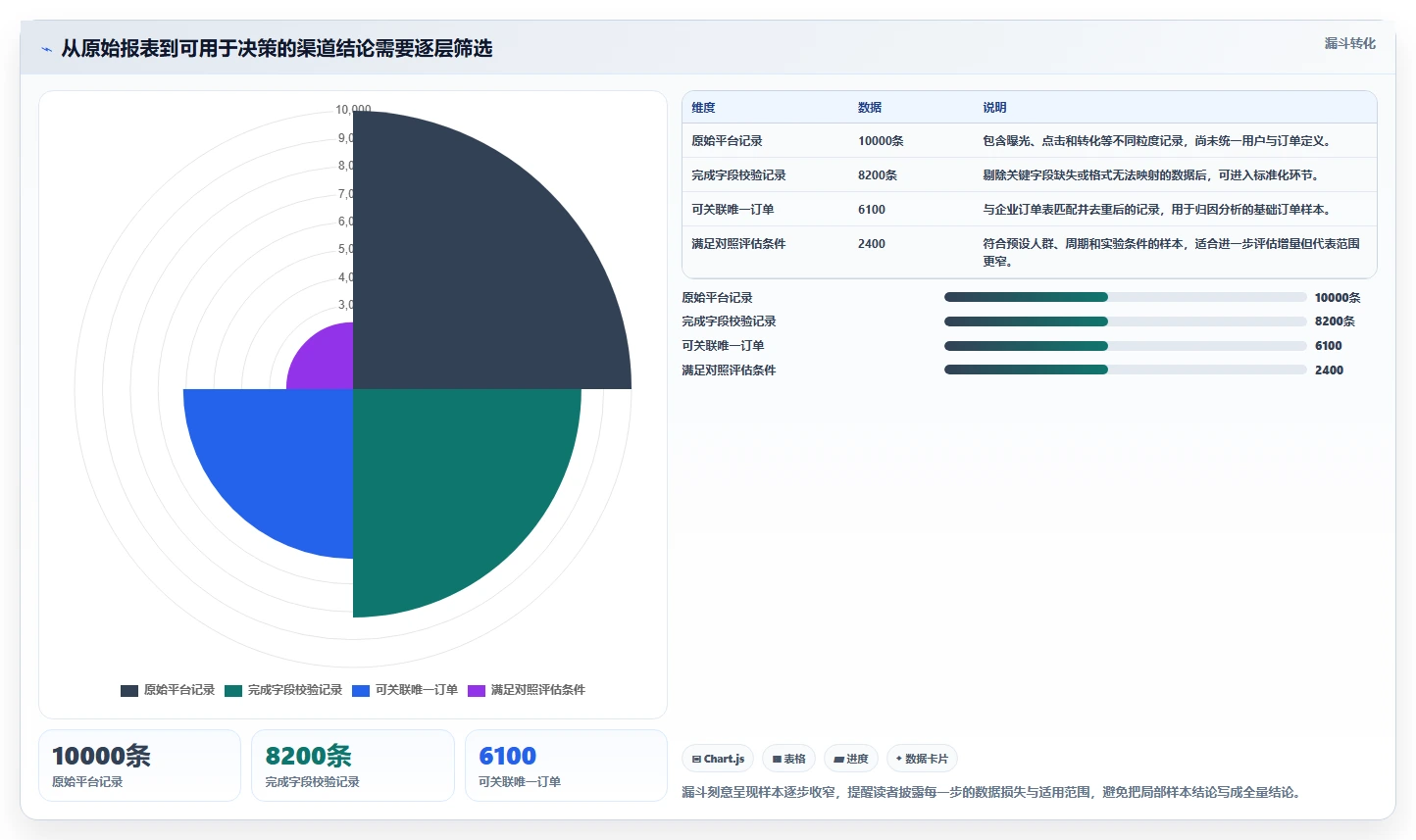
Task: Click the description starting 符合预设人群
Action: [x=1172, y=253]
